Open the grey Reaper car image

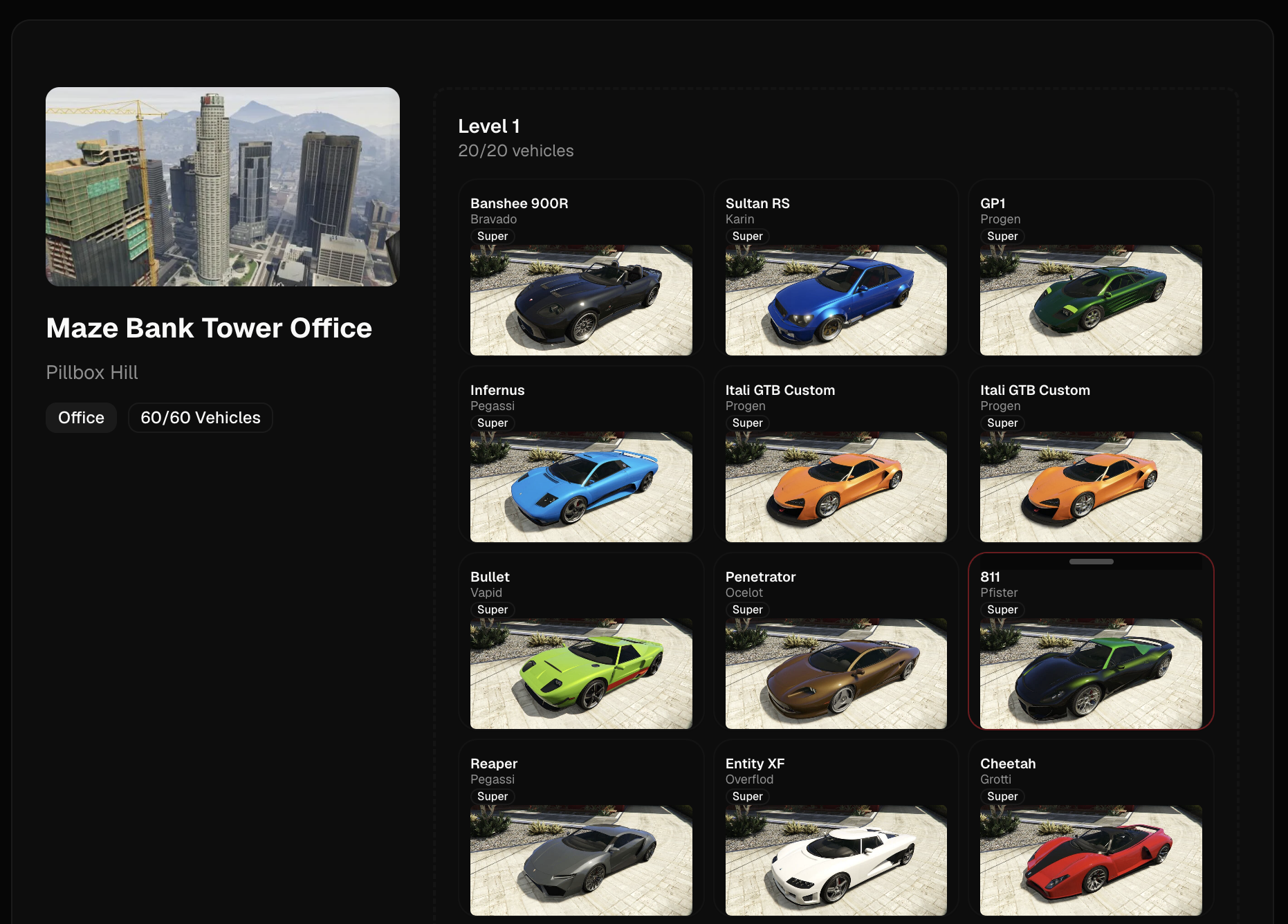(x=581, y=860)
